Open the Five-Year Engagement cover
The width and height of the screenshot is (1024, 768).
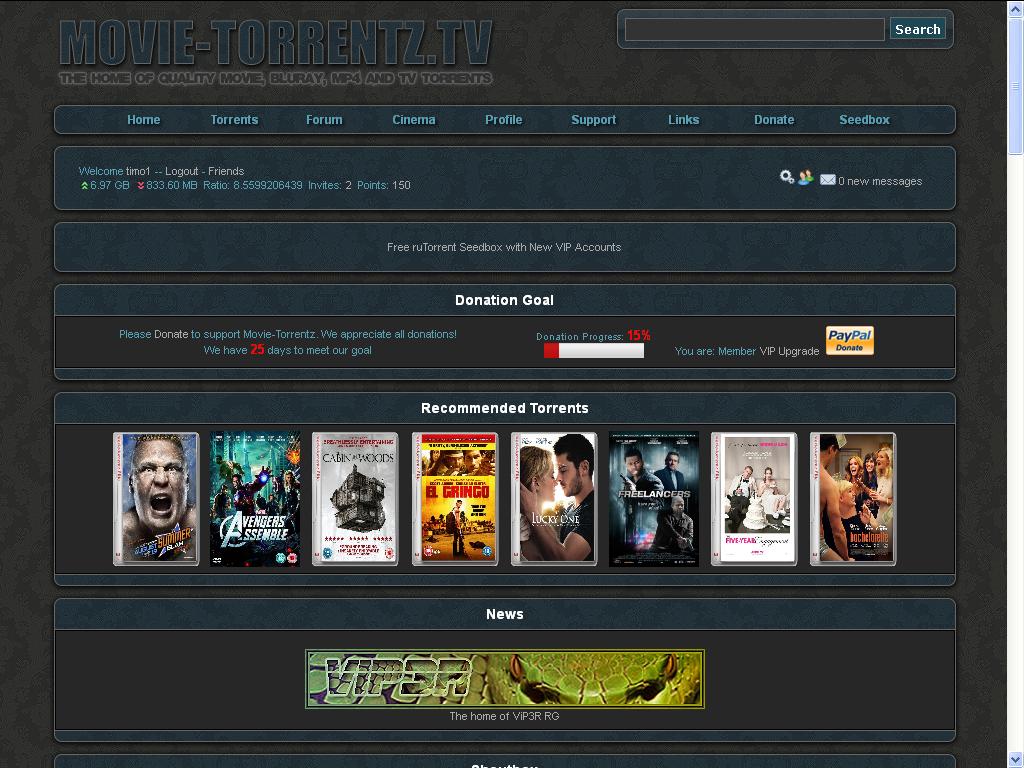coord(754,499)
